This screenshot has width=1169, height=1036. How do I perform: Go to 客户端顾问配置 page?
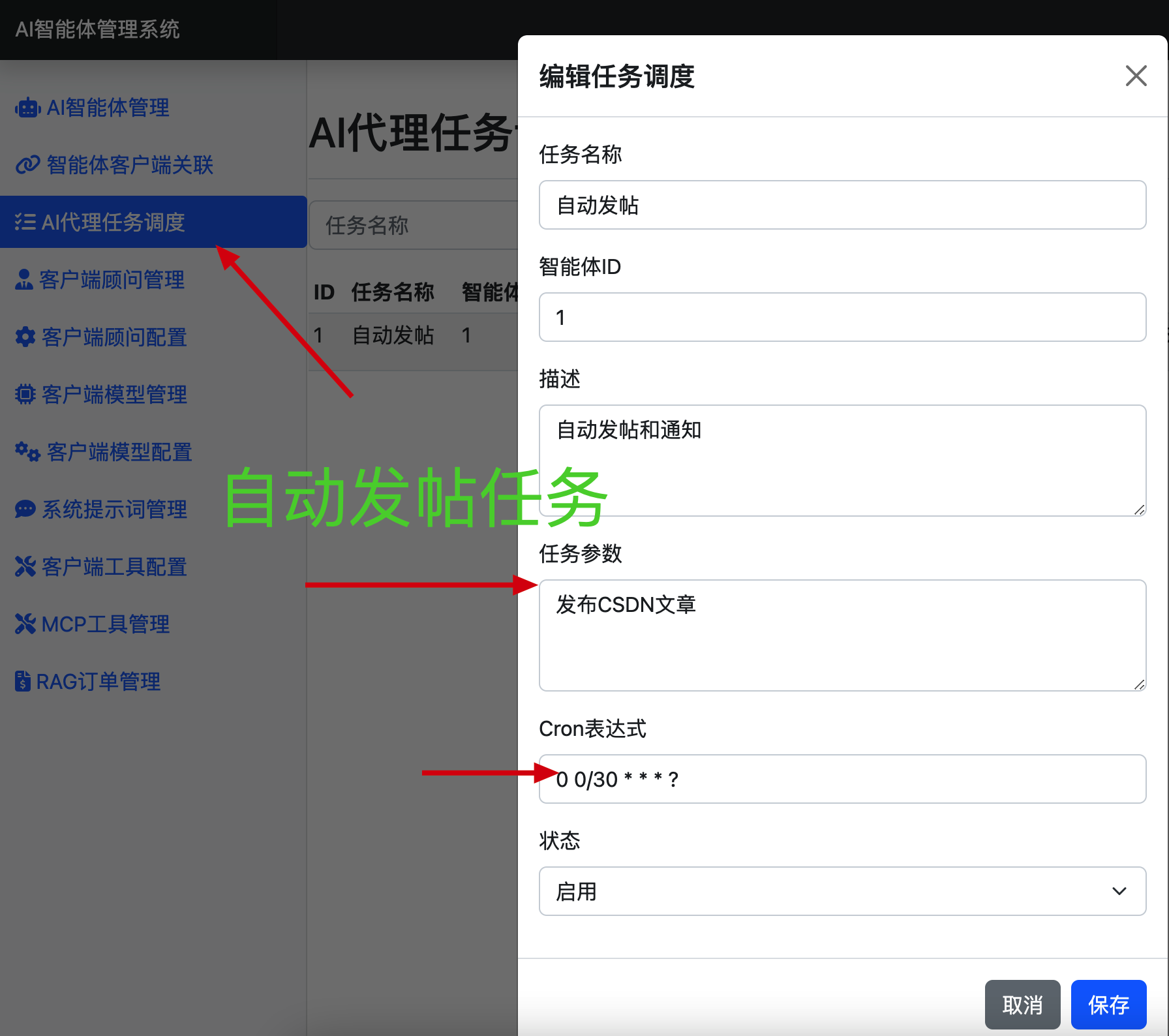coord(153,337)
